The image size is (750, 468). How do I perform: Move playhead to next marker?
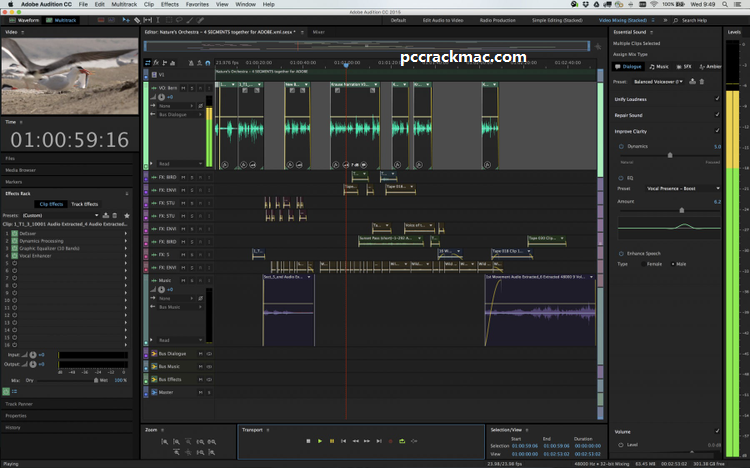click(x=379, y=441)
